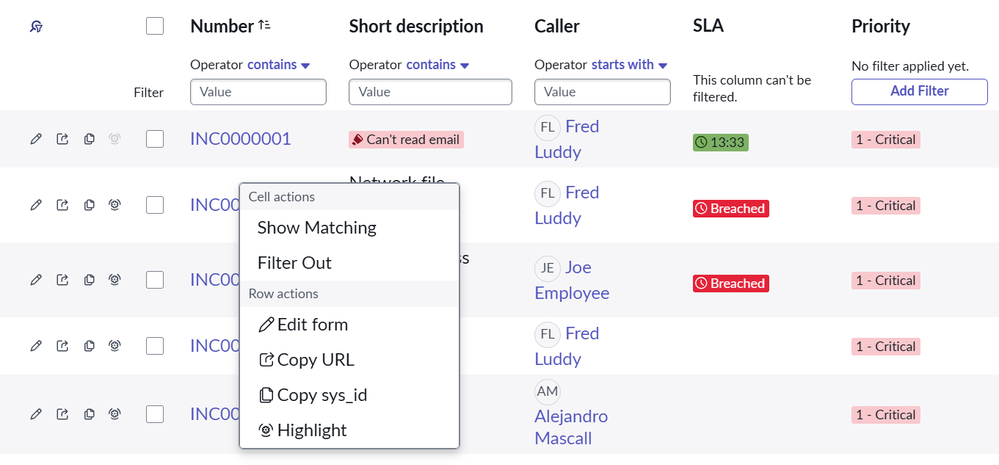Focus the Caller filter Value field
Image resolution: width=999 pixels, height=465 pixels.
[x=602, y=92]
